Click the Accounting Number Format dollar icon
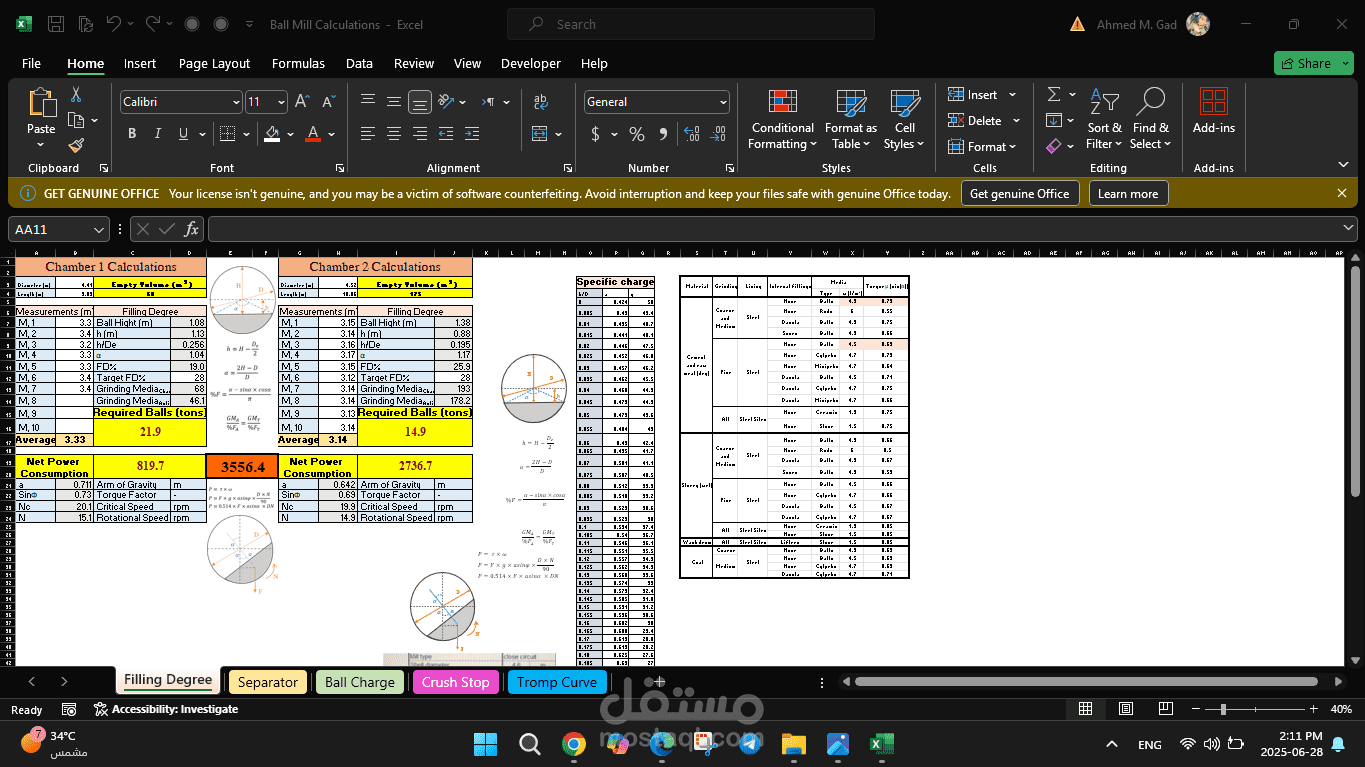 (x=596, y=134)
